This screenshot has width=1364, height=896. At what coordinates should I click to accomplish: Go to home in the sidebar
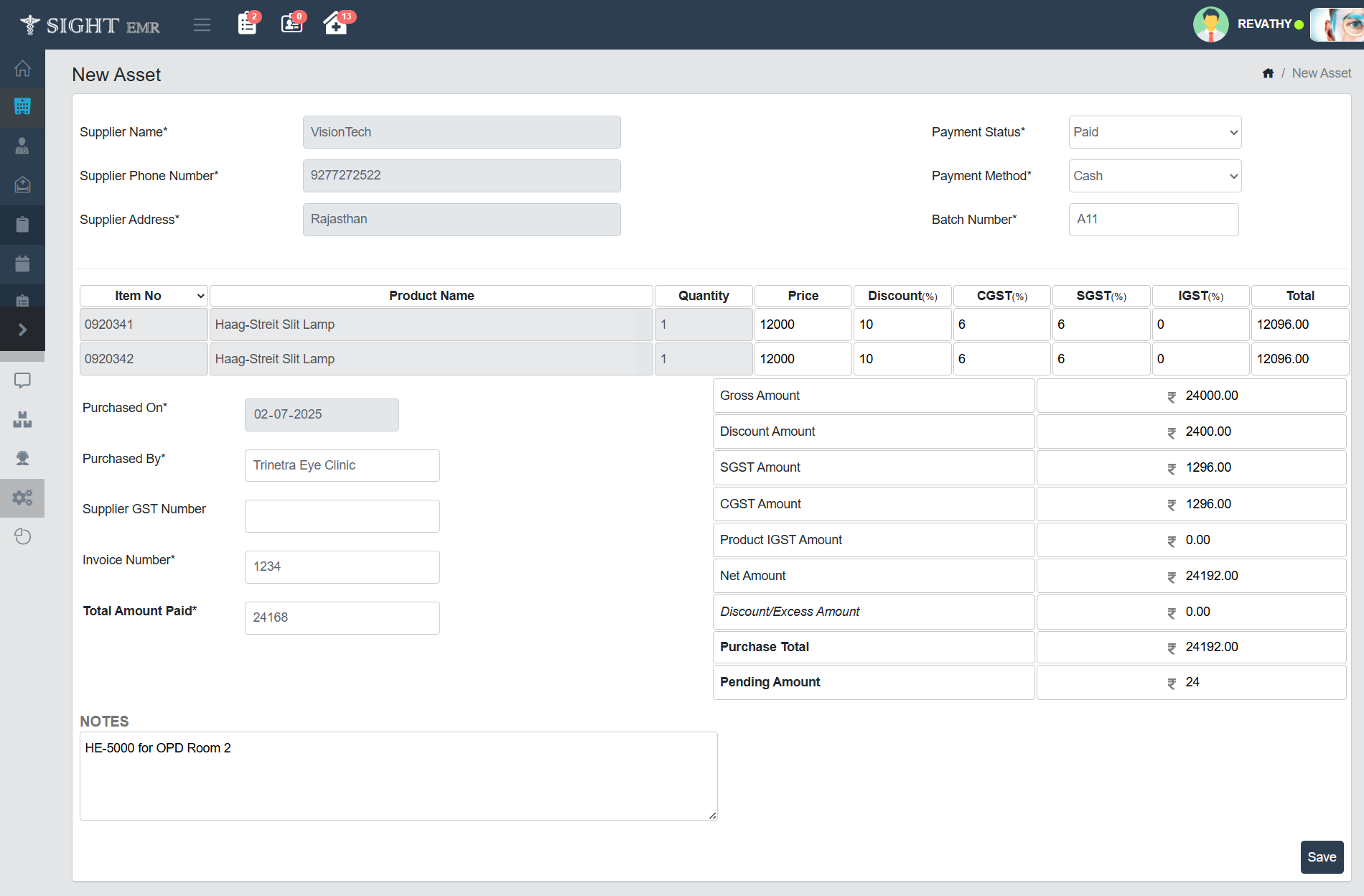[22, 69]
